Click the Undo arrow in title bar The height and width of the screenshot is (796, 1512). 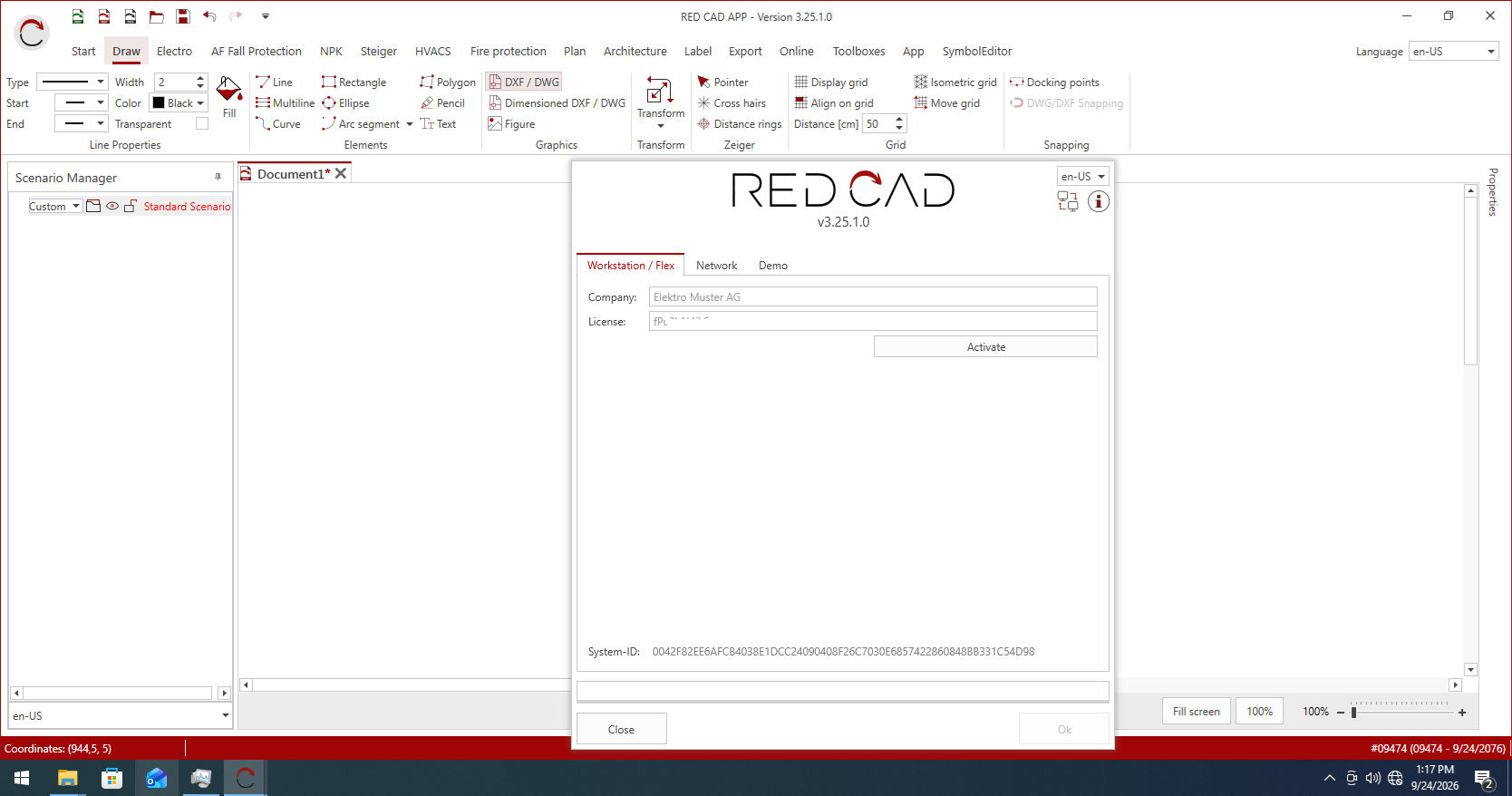209,16
